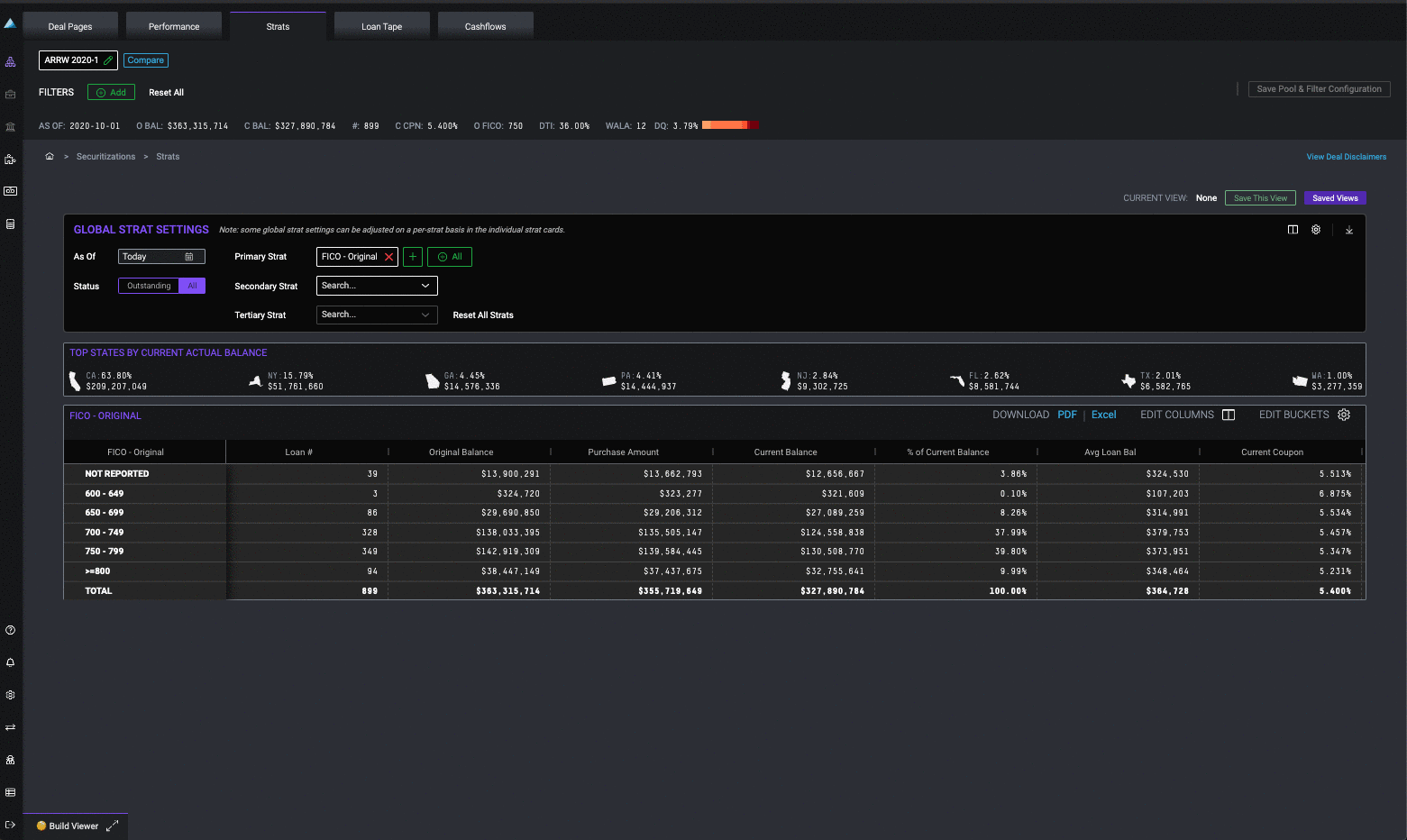Screen dimensions: 1407x840
Task: Switch to the Cashflows tab
Action: [x=486, y=26]
